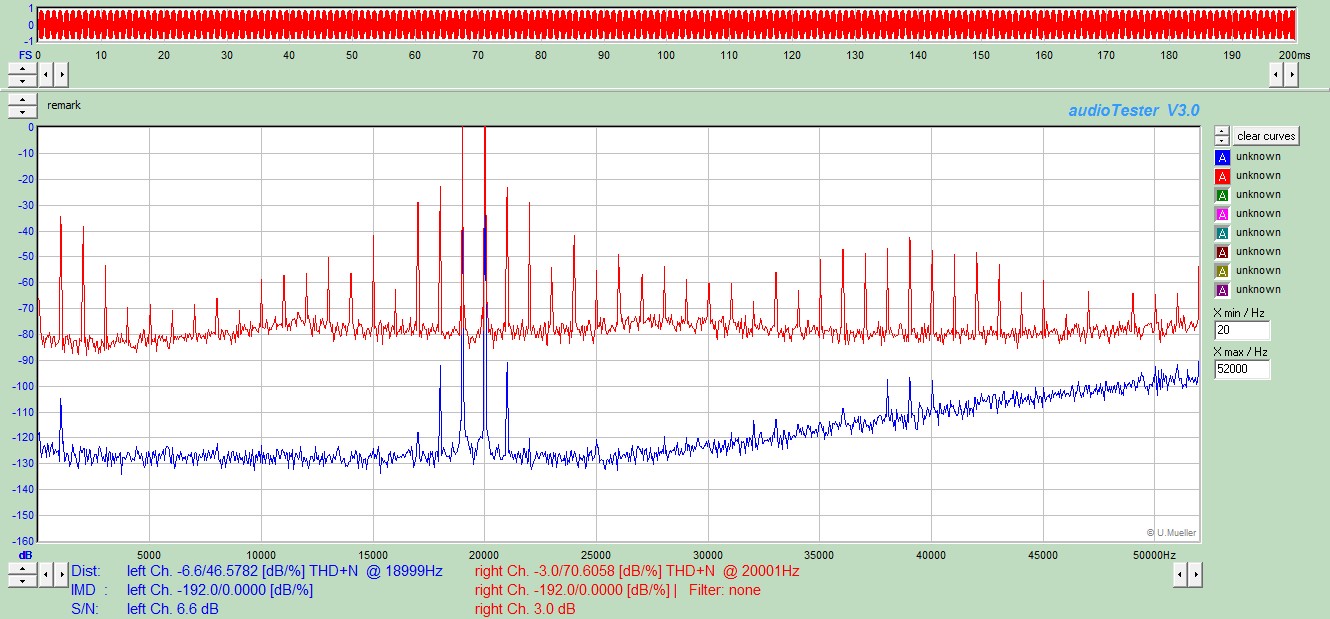Click down arrow left of remark label
Viewport: 1330px width, 619px height.
(22, 111)
